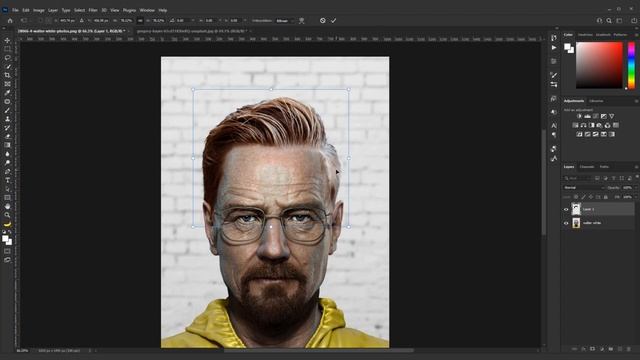Select the Move tool

click(x=7, y=40)
